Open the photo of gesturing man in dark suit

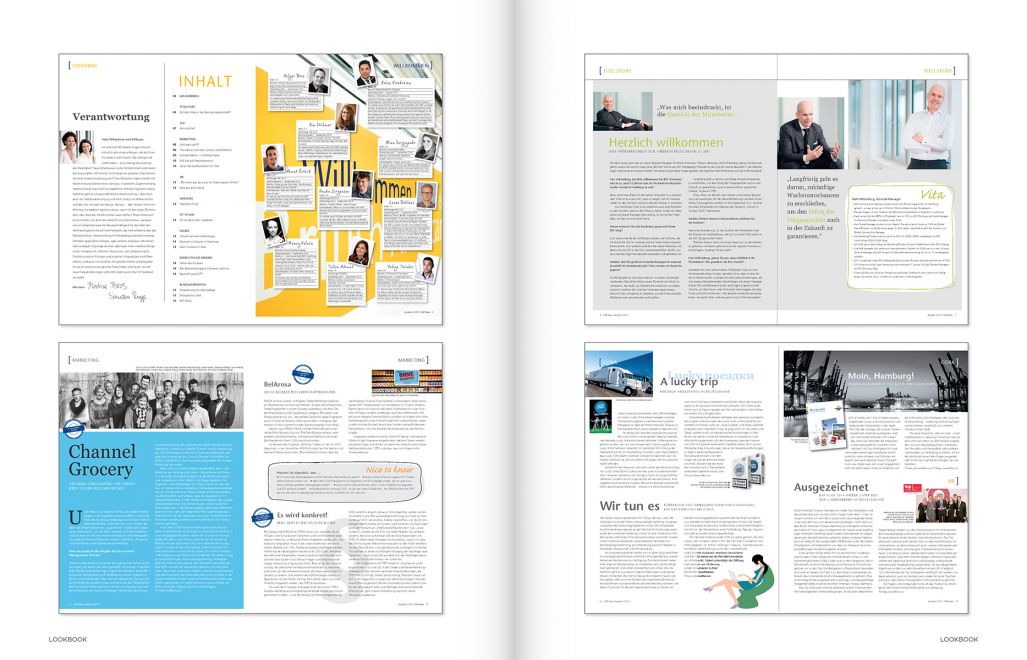[810, 134]
